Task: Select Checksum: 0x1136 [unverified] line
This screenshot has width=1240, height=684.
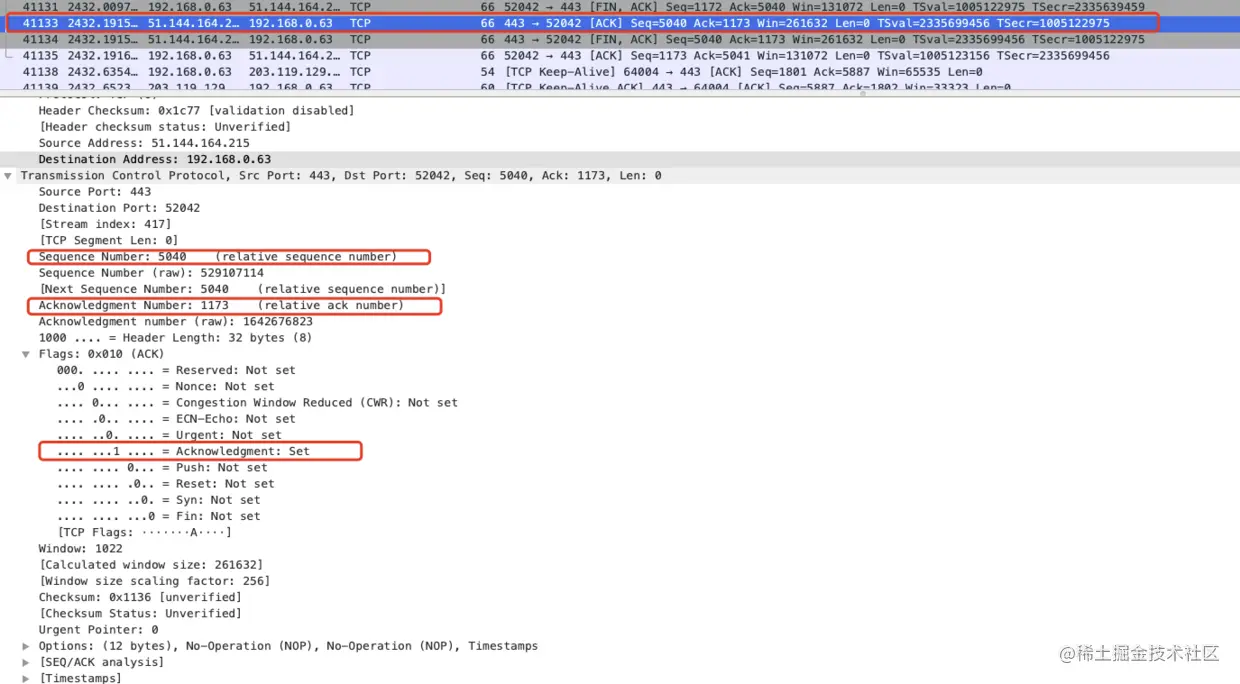Action: point(140,597)
